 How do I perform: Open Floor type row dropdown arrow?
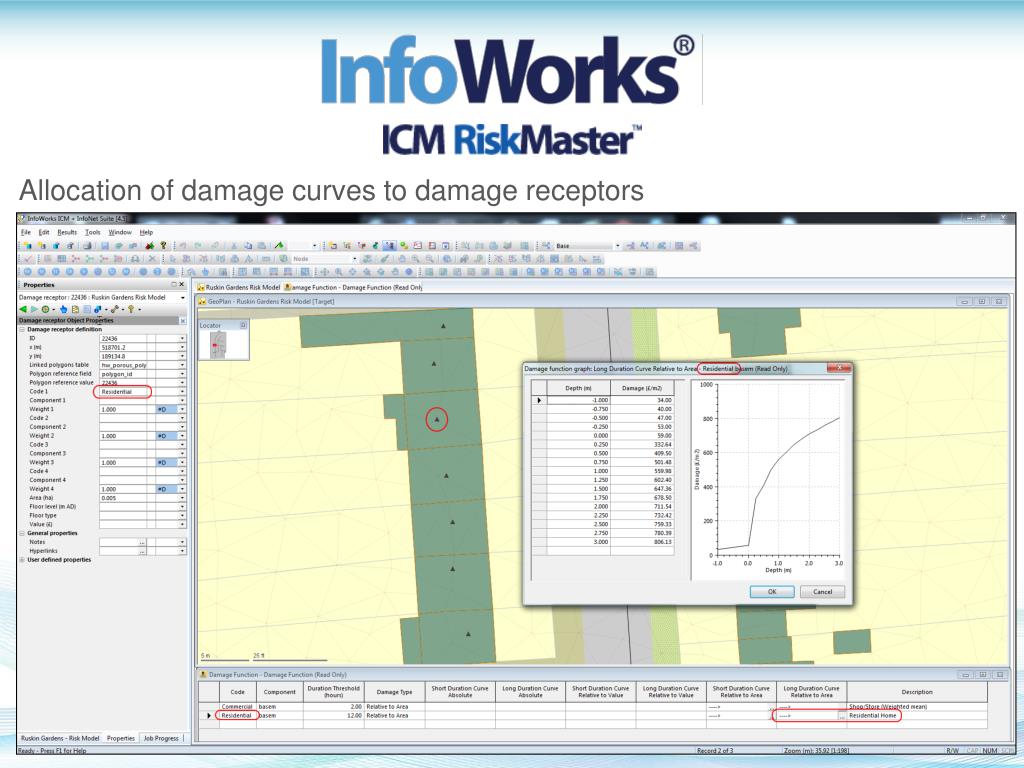[x=182, y=516]
